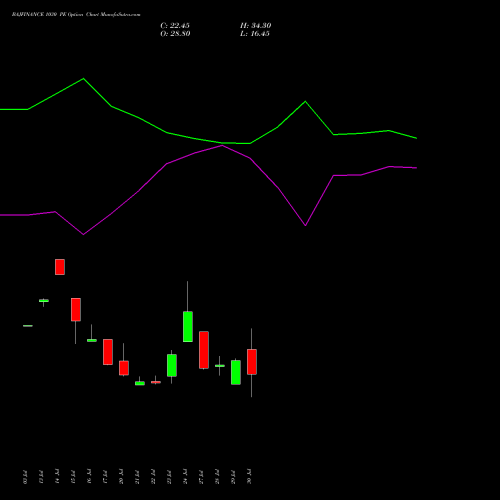This screenshot has width=500, height=500.
Task: Click the 27 Jul date label
Action: pyautogui.click(x=201, y=477)
